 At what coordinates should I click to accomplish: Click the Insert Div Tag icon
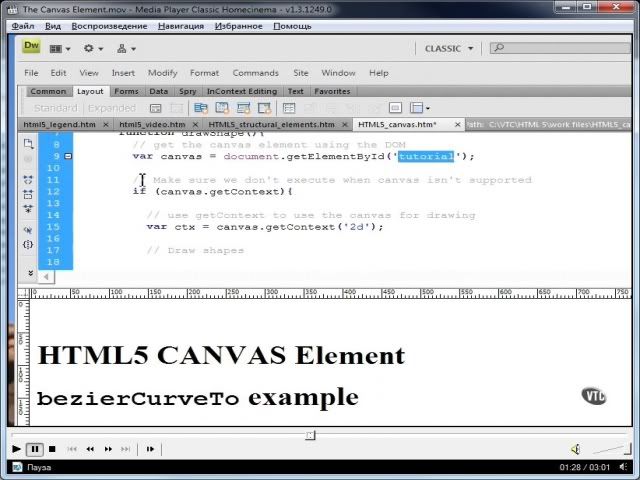pyautogui.click(x=156, y=108)
